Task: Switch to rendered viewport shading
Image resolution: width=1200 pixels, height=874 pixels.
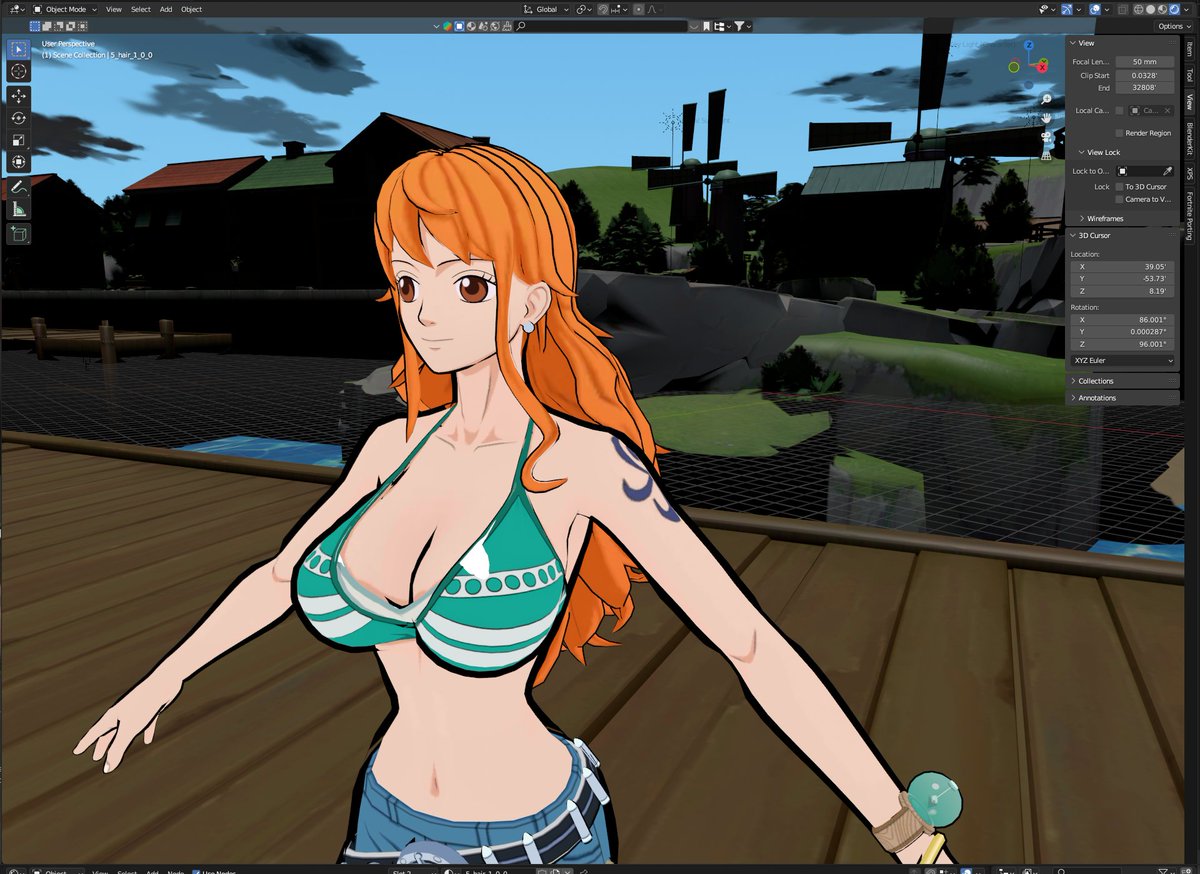Action: point(1174,9)
